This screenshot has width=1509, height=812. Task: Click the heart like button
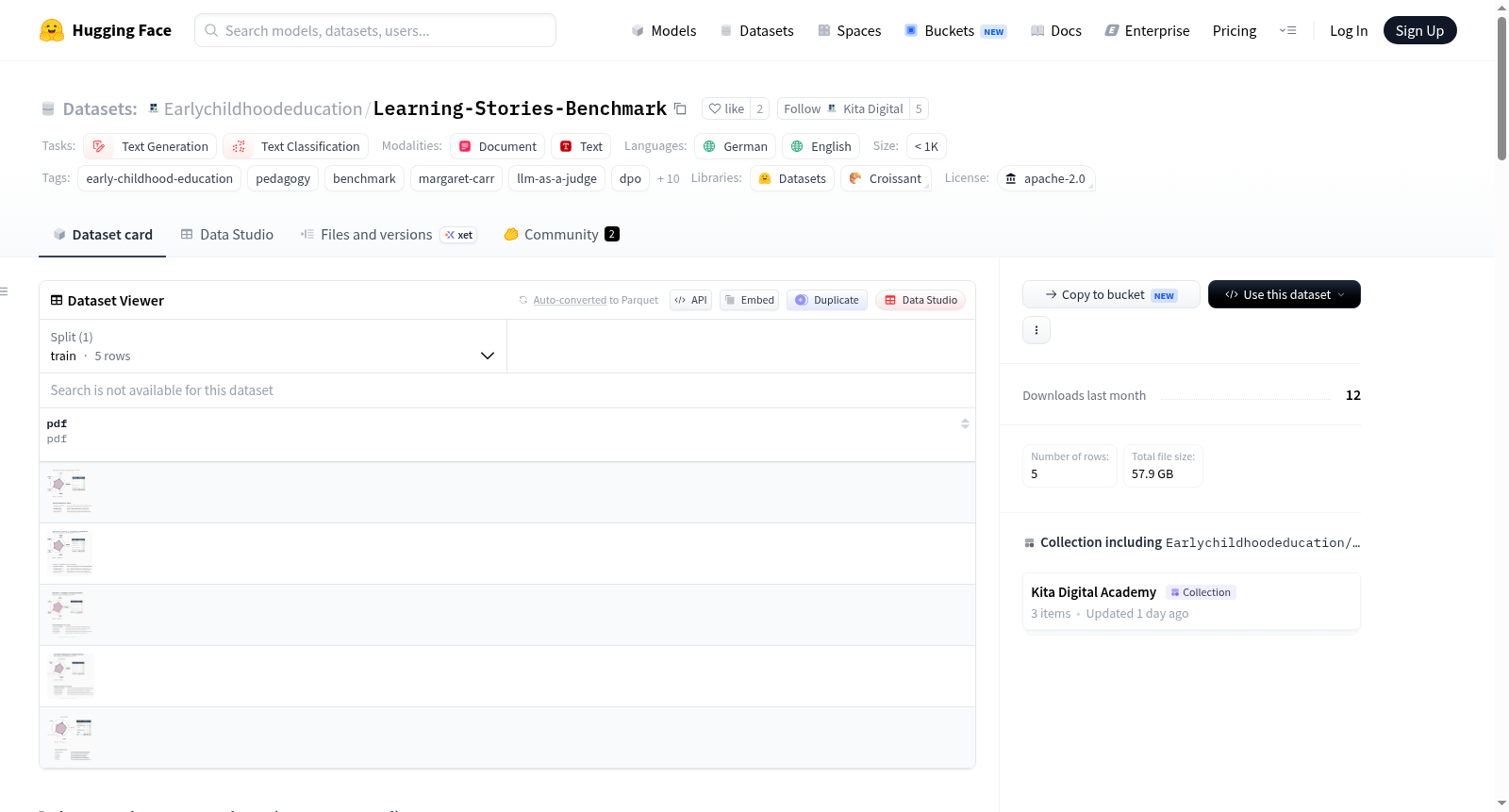726,108
